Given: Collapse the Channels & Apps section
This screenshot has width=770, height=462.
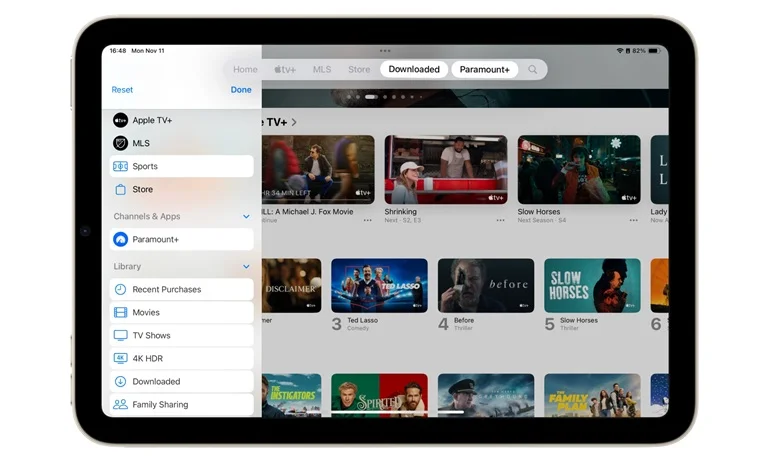Looking at the screenshot, I should (x=246, y=217).
